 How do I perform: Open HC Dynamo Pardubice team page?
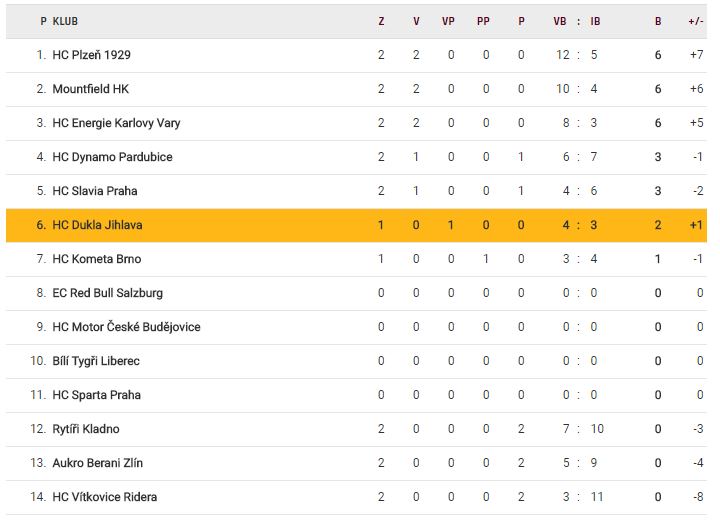(112, 157)
